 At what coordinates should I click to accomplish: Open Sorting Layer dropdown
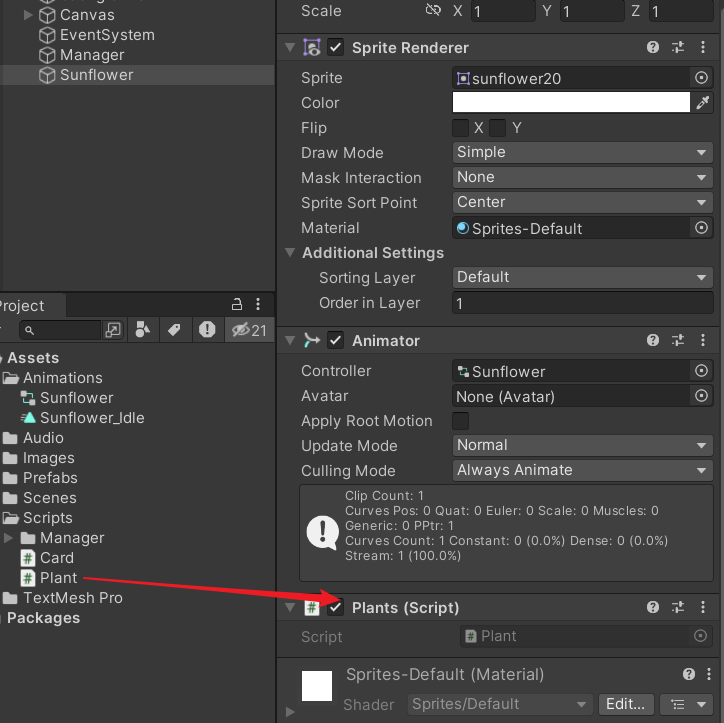pyautogui.click(x=583, y=277)
